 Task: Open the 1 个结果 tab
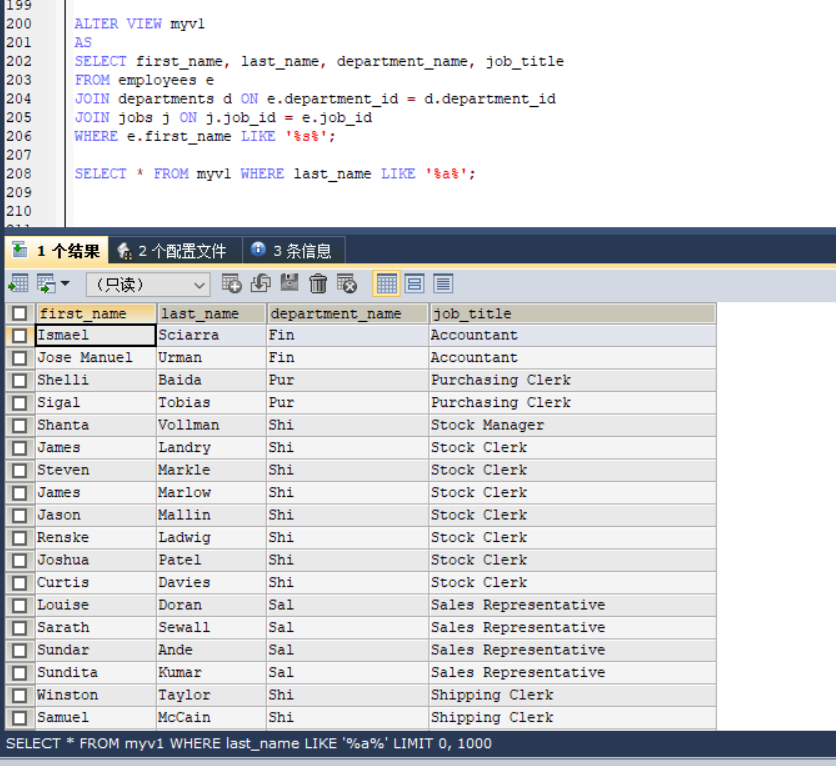coord(57,251)
